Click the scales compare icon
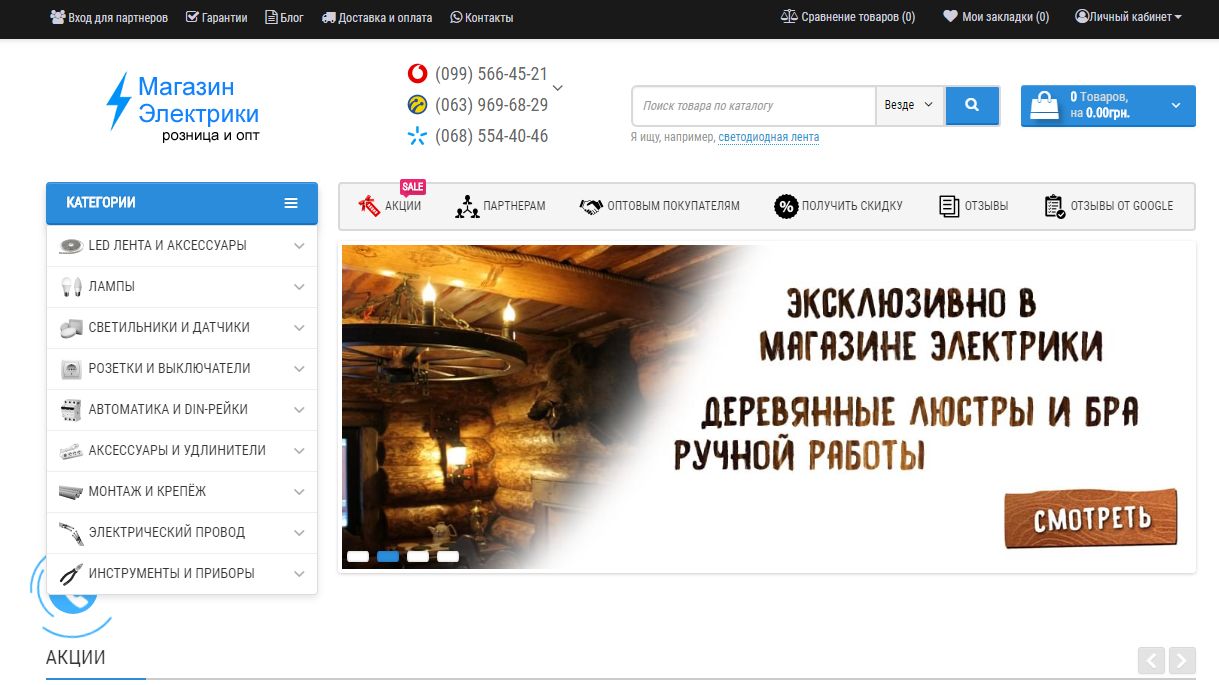 tap(789, 17)
